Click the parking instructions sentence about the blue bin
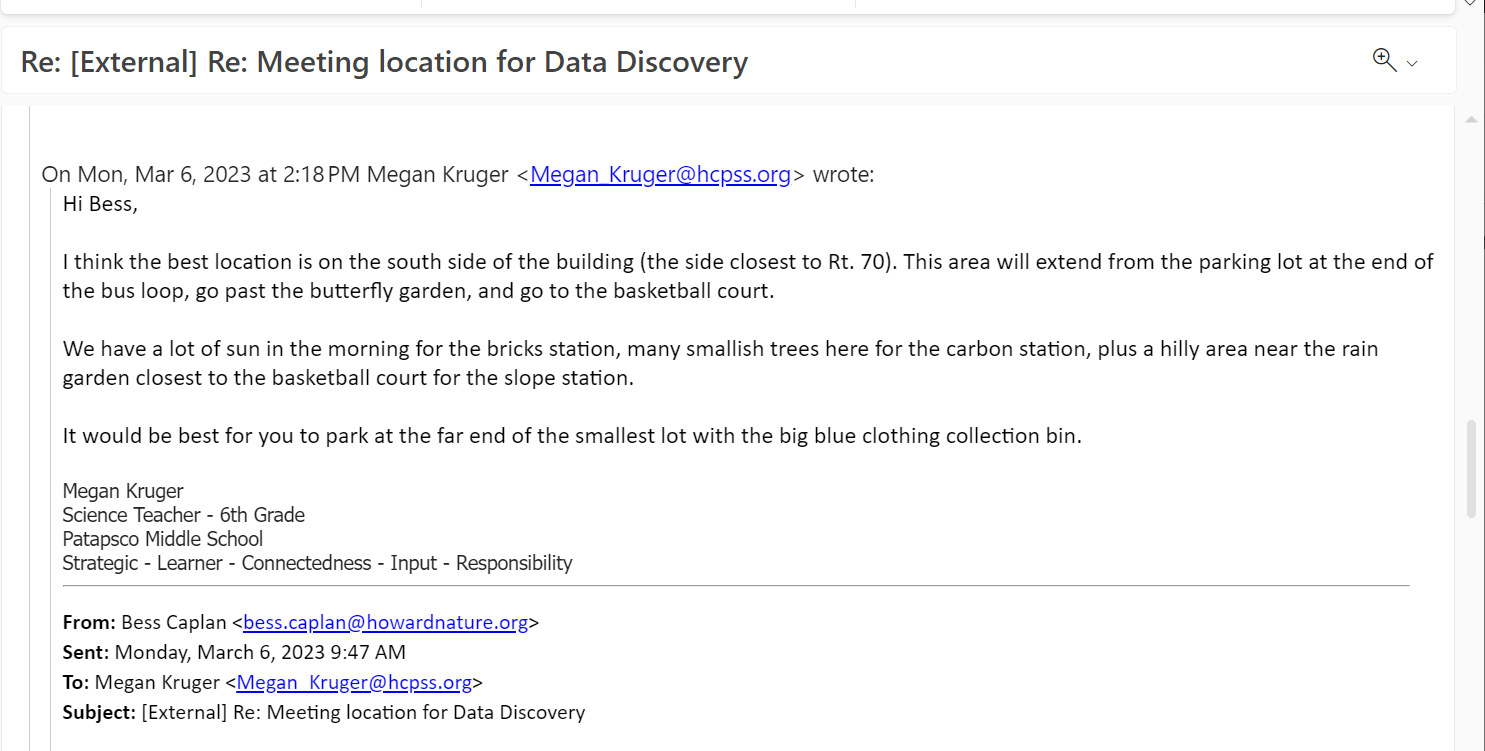Image resolution: width=1485 pixels, height=751 pixels. pos(572,436)
